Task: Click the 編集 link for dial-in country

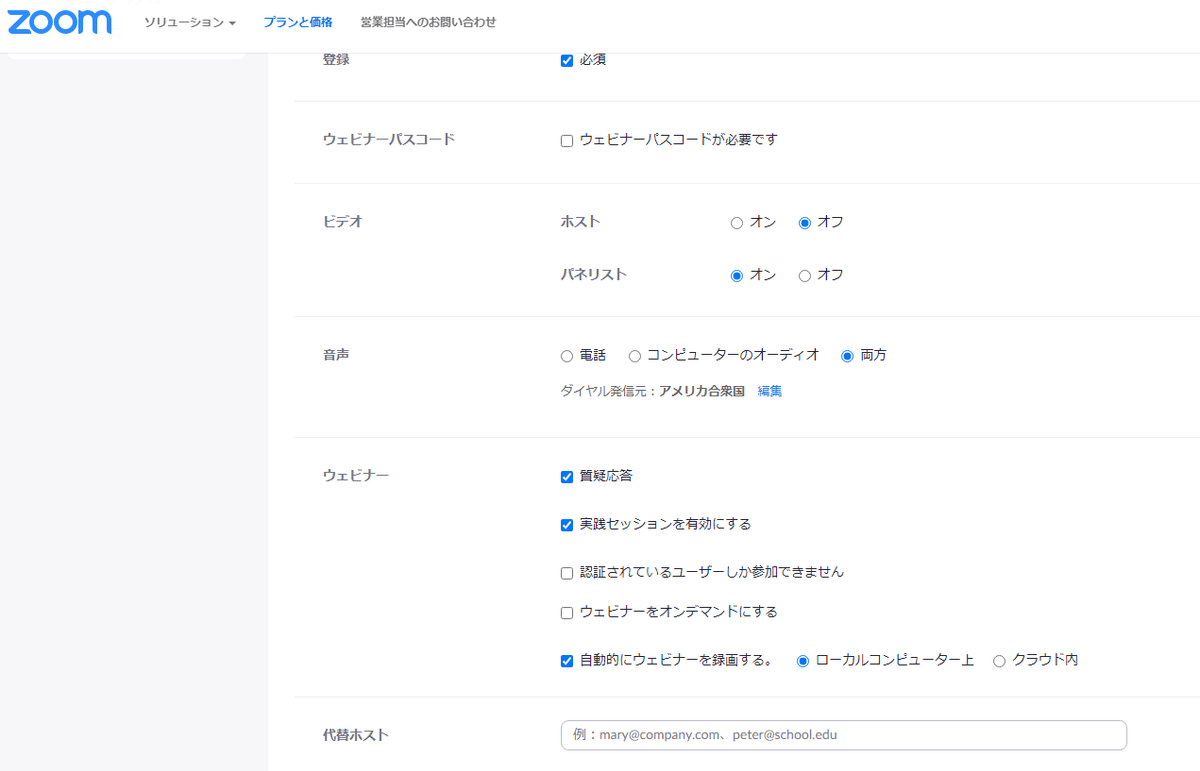Action: click(768, 391)
